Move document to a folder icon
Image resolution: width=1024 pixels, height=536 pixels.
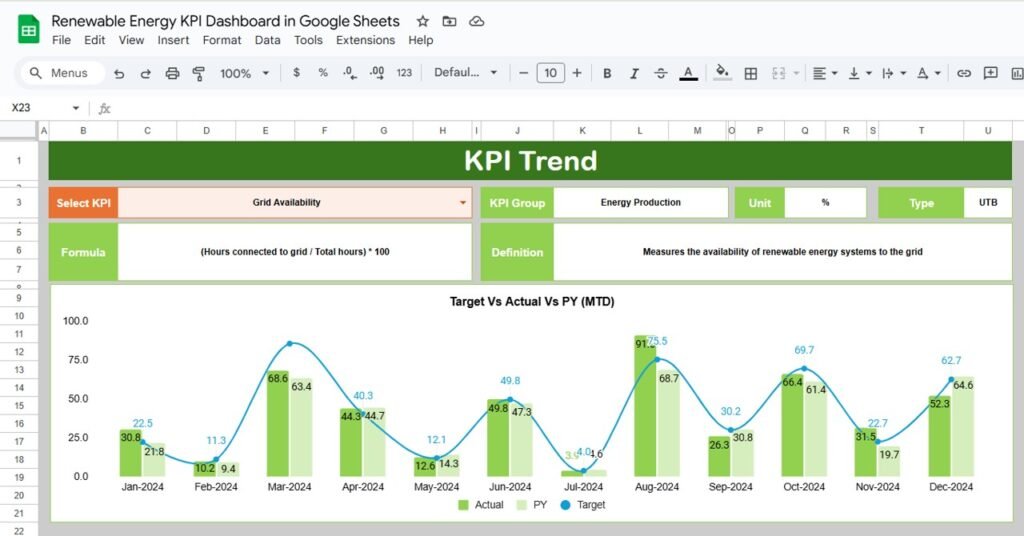coord(449,21)
